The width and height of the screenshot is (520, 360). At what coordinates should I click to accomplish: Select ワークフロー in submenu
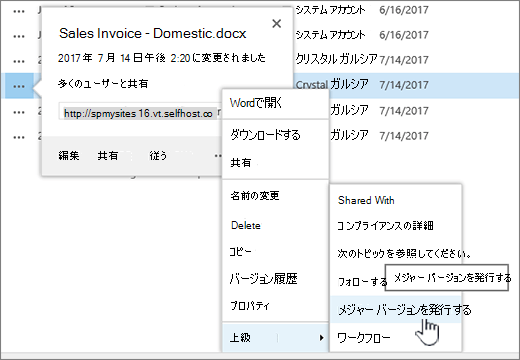point(364,338)
